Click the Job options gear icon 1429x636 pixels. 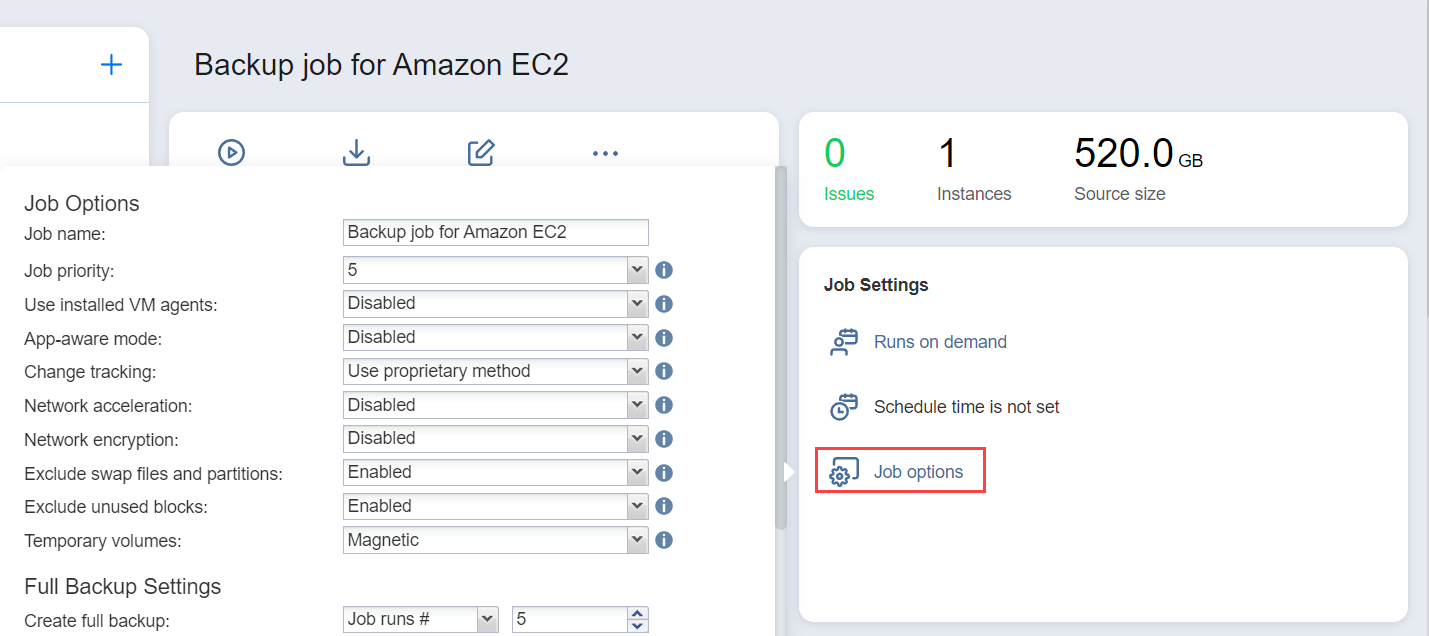click(x=841, y=472)
